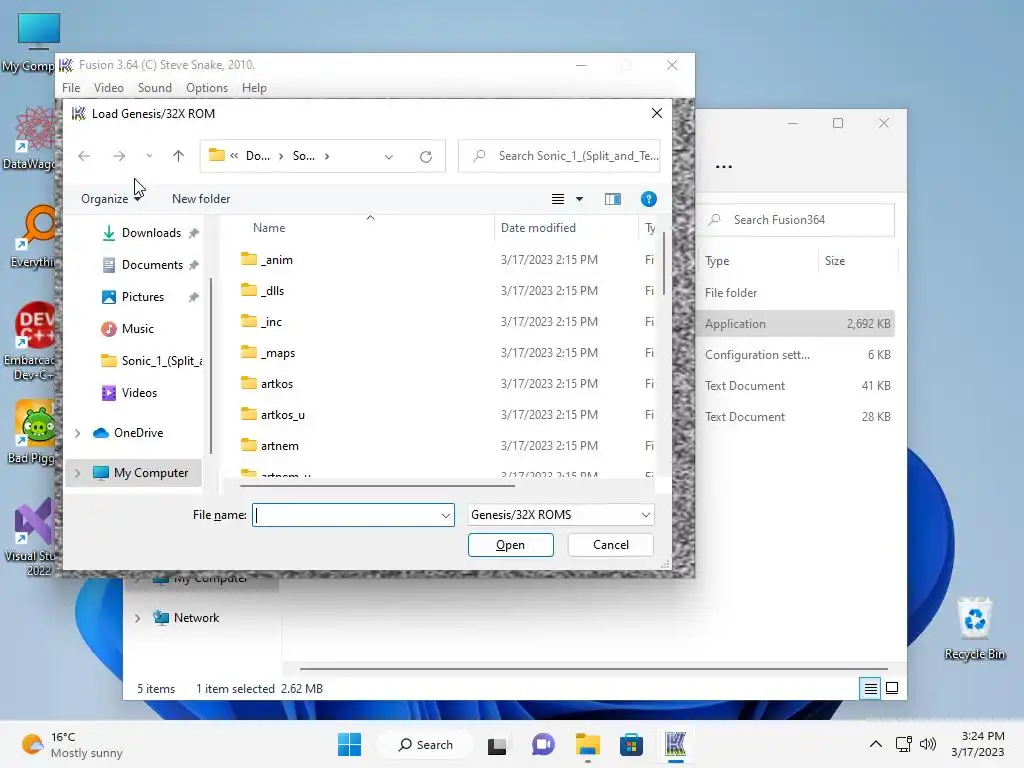Click the taskbar Search box
The height and width of the screenshot is (768, 1024).
(426, 744)
